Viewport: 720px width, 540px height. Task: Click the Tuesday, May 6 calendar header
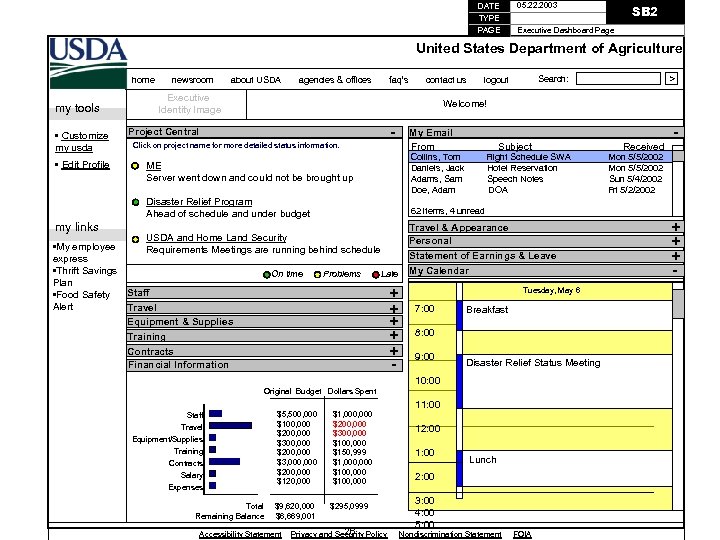pyautogui.click(x=551, y=290)
